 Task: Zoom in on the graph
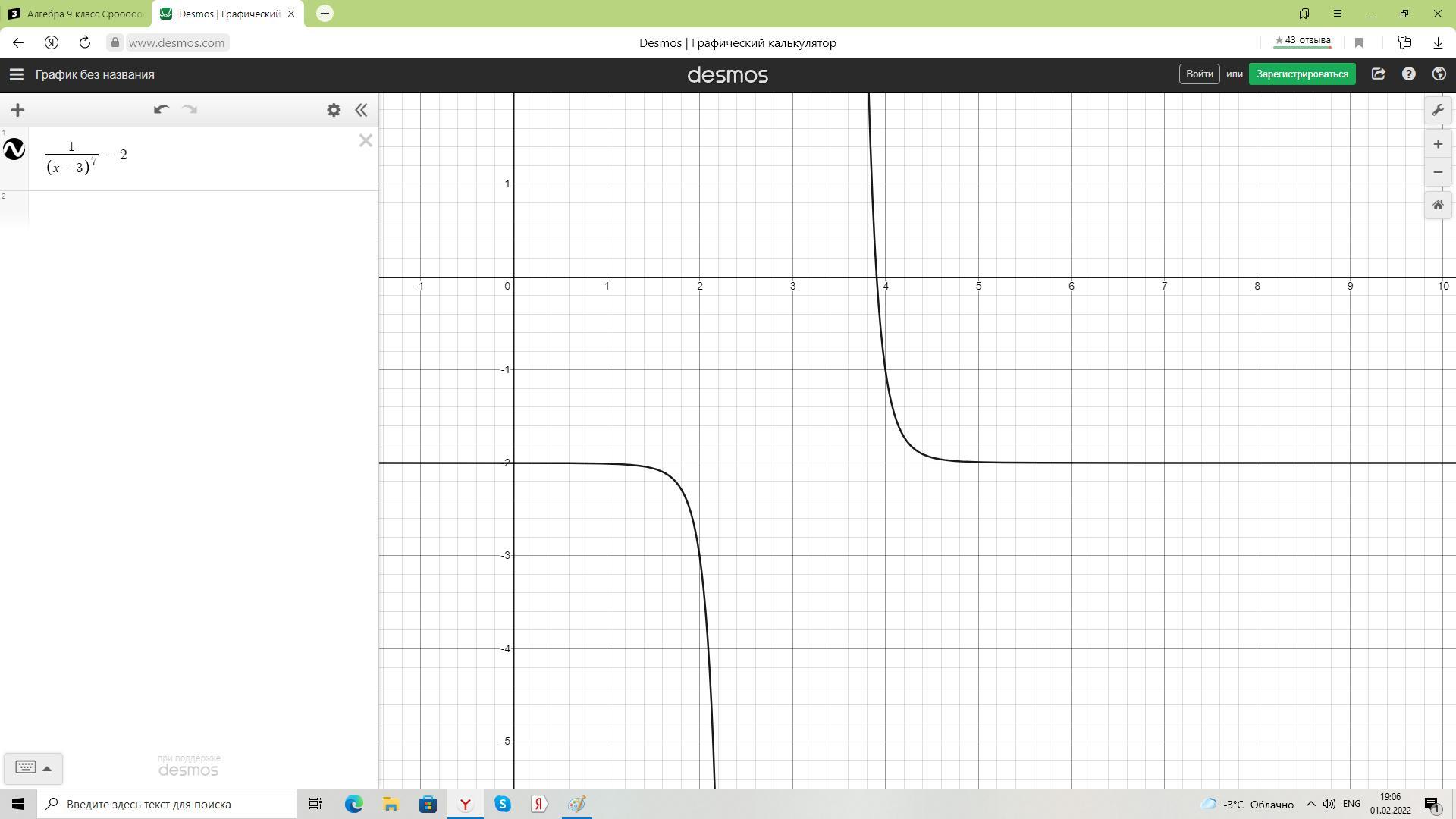tap(1437, 144)
